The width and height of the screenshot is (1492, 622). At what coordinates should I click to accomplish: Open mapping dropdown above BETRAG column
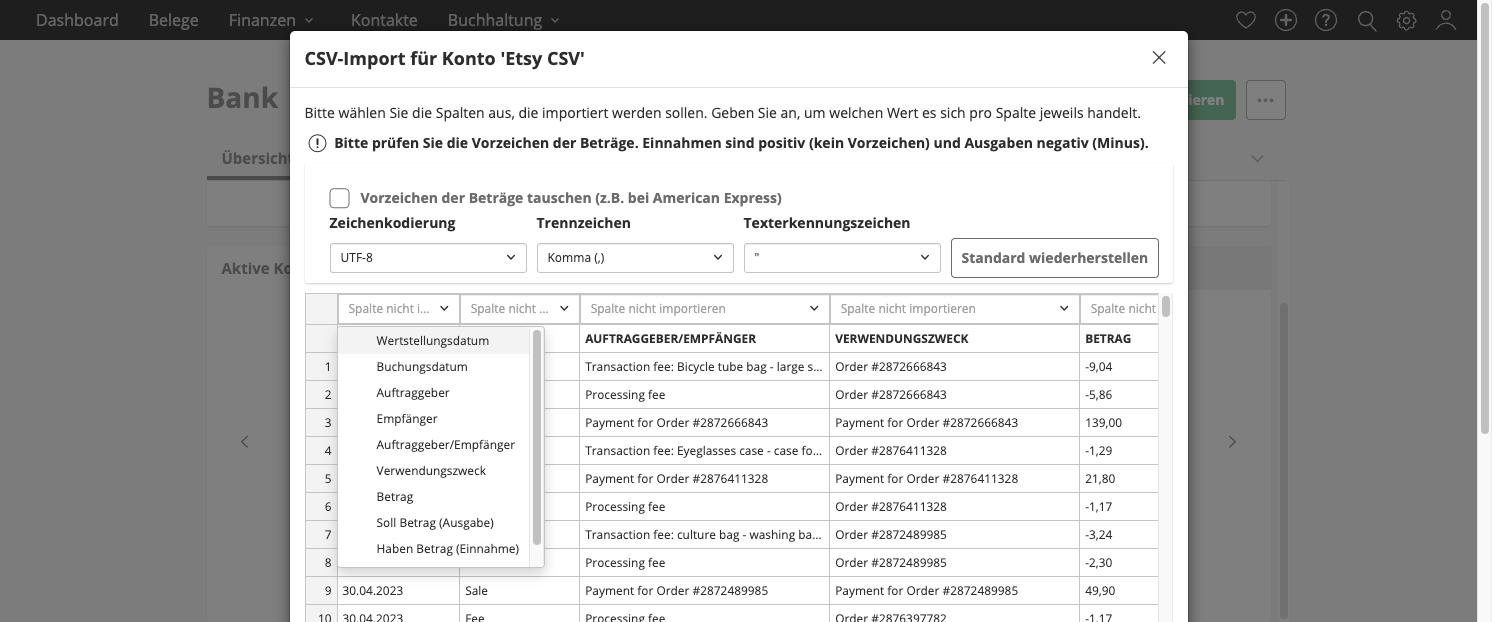point(1119,309)
